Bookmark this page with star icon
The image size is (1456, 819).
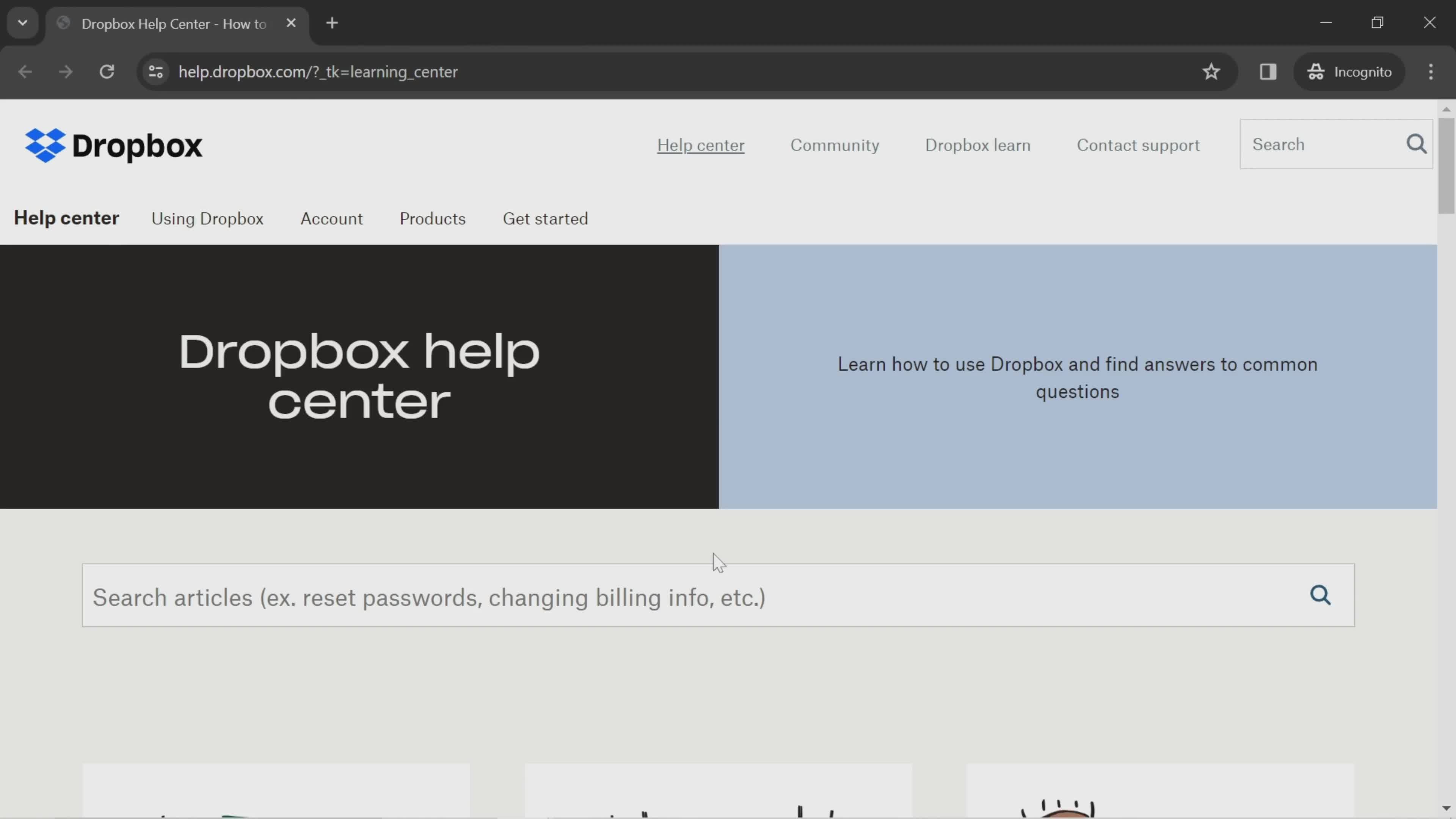click(x=1211, y=72)
